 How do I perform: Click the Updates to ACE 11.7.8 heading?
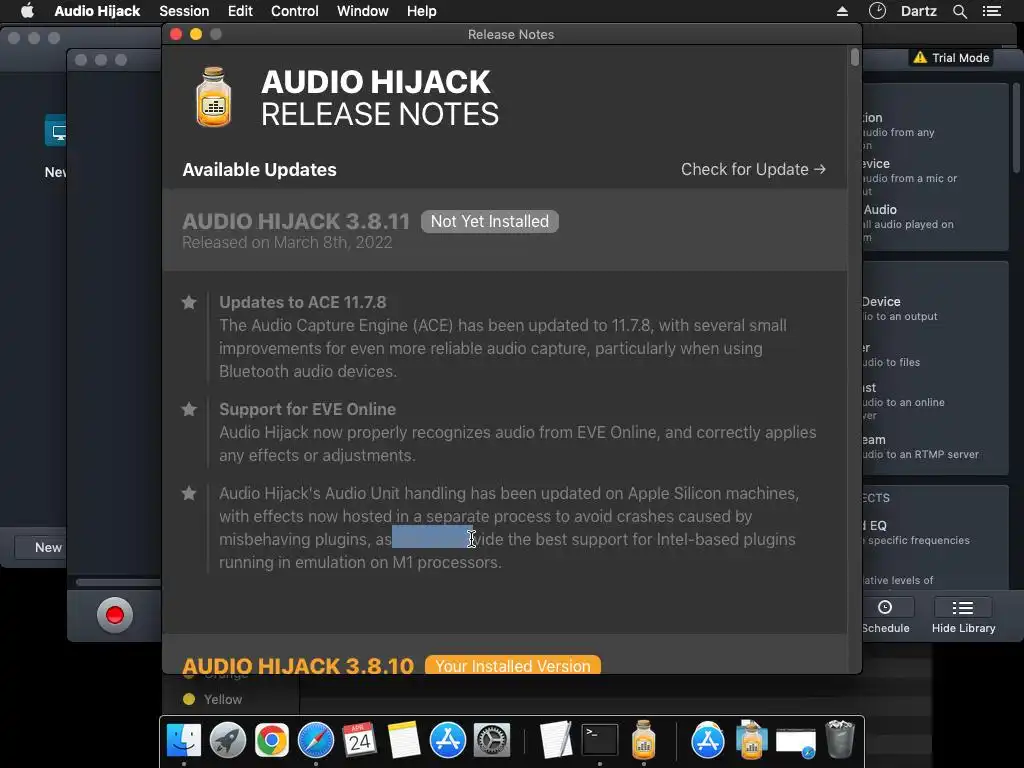click(302, 302)
